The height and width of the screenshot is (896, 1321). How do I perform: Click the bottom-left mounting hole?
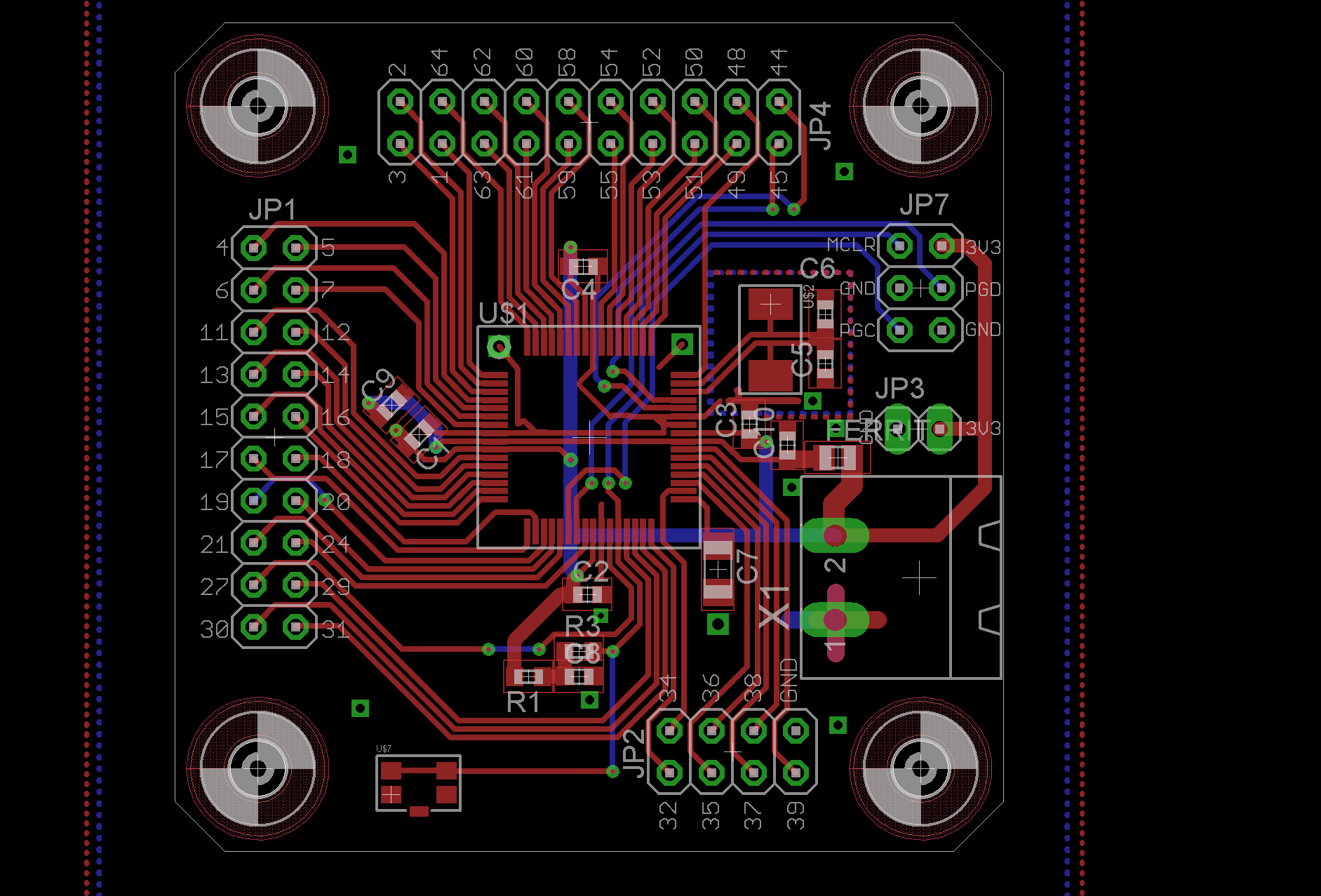point(257,769)
